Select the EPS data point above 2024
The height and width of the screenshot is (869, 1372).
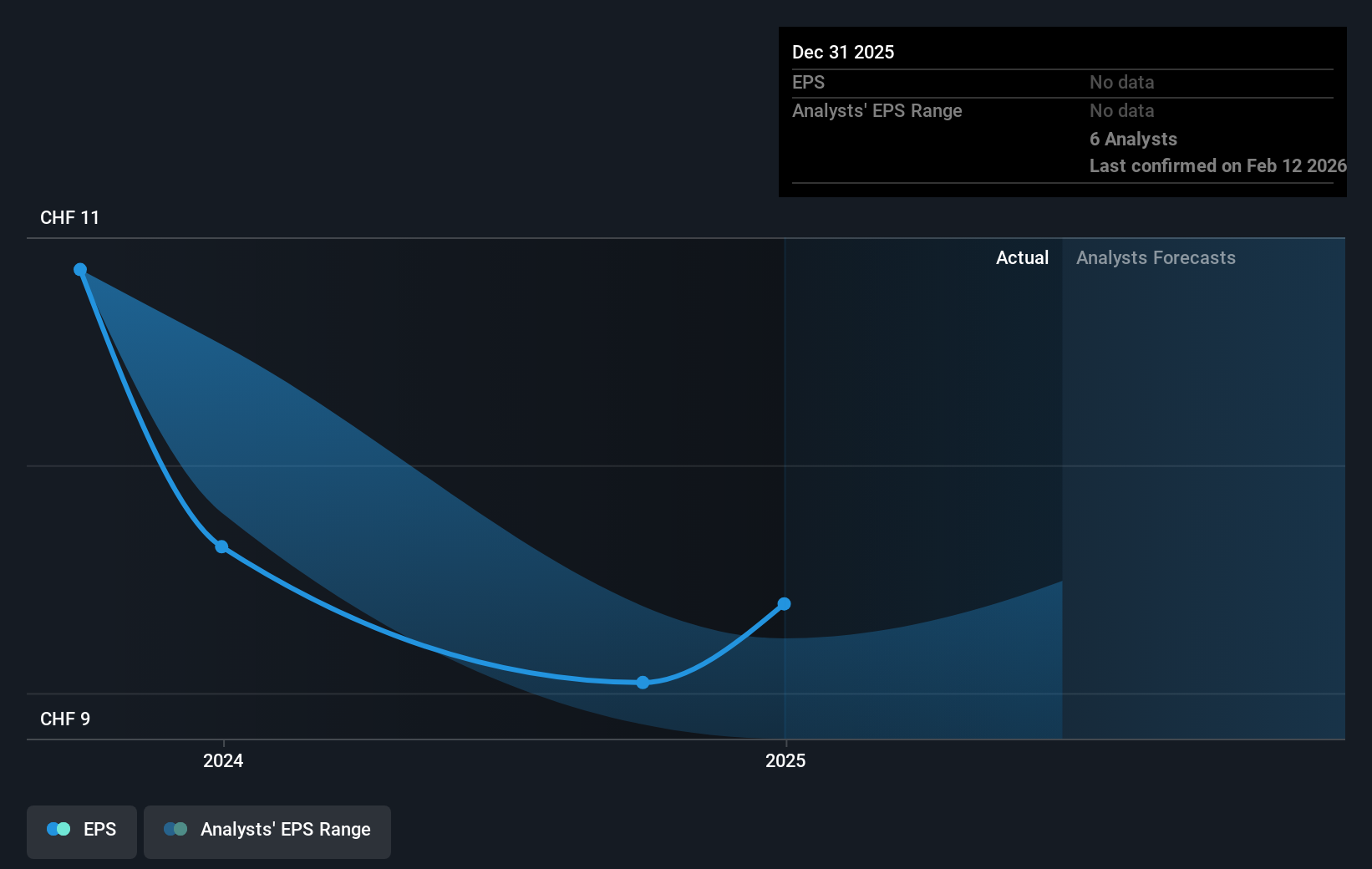coord(221,547)
